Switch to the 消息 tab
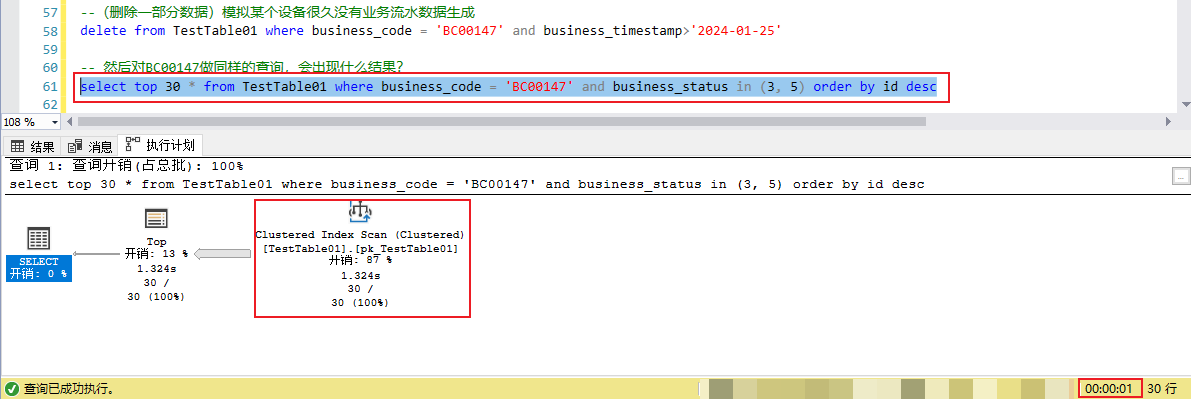 [x=90, y=147]
